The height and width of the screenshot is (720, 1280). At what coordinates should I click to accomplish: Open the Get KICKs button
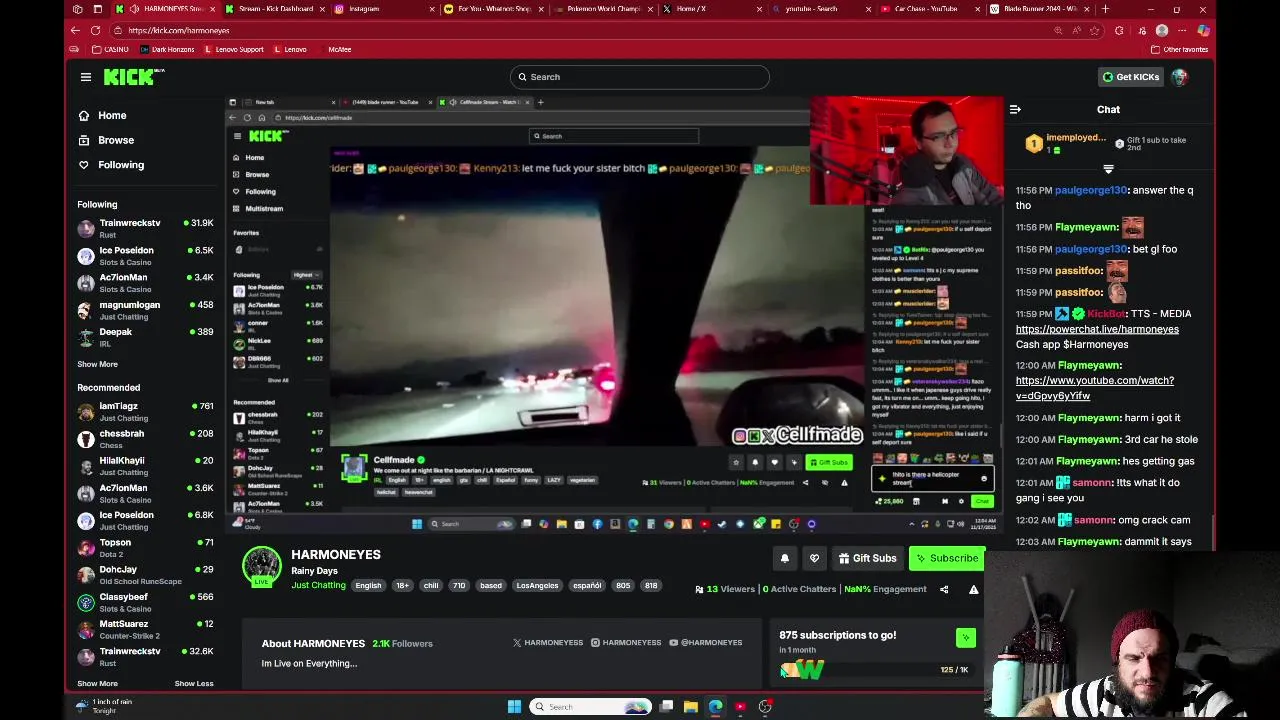tap(1131, 77)
